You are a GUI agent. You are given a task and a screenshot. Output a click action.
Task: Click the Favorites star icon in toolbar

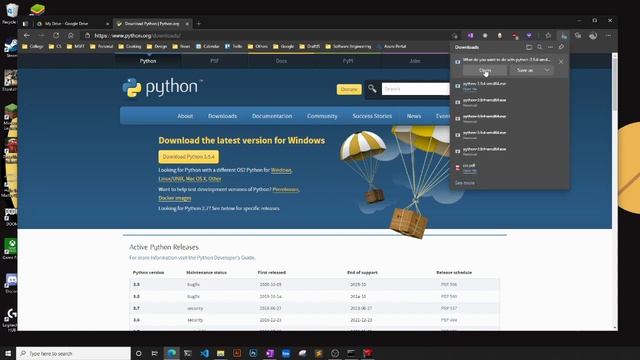(x=548, y=36)
